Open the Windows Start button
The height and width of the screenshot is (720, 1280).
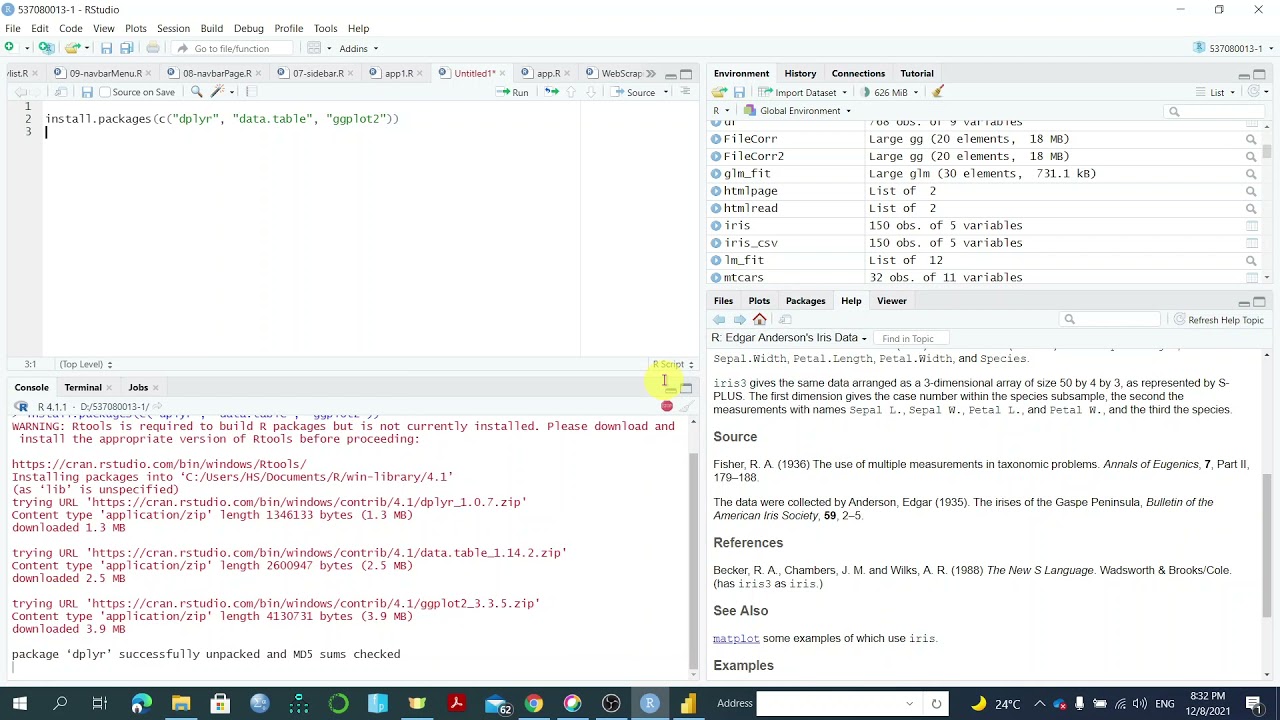20,704
